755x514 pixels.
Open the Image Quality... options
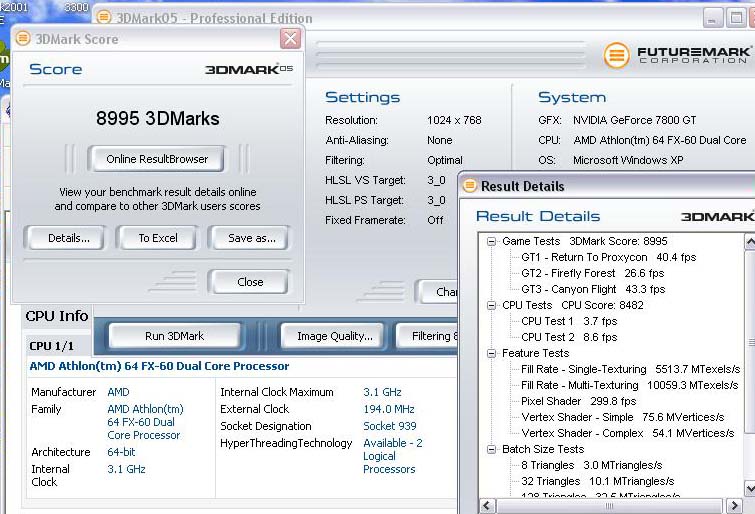click(334, 336)
